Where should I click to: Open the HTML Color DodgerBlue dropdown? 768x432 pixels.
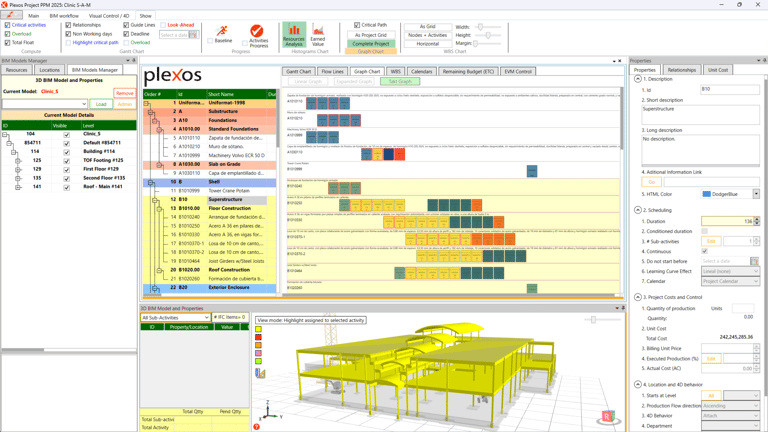756,194
